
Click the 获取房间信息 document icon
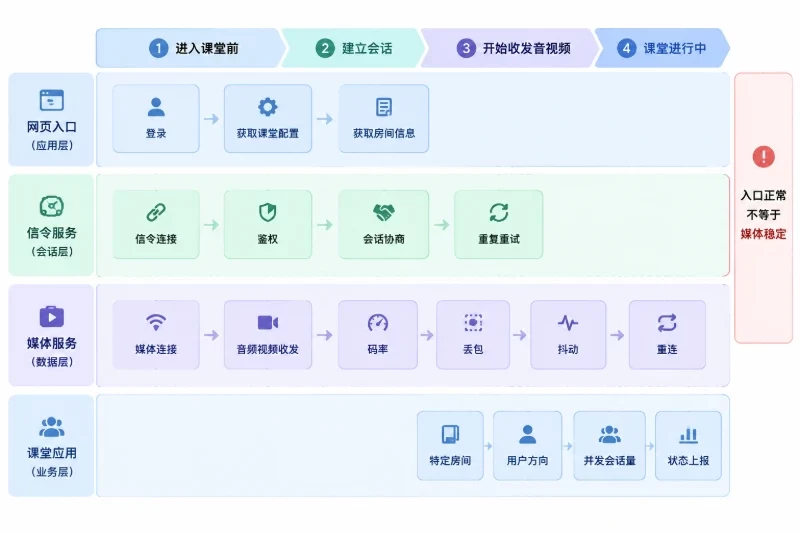[x=384, y=107]
